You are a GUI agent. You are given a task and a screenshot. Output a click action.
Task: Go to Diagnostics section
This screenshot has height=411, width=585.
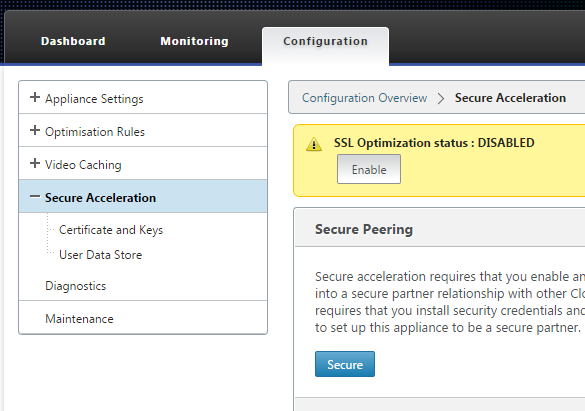point(75,286)
